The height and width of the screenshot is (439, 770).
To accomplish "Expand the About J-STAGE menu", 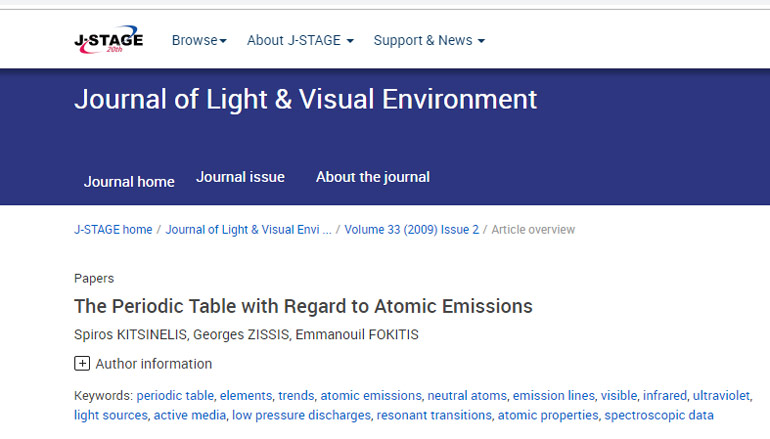I will tap(300, 41).
